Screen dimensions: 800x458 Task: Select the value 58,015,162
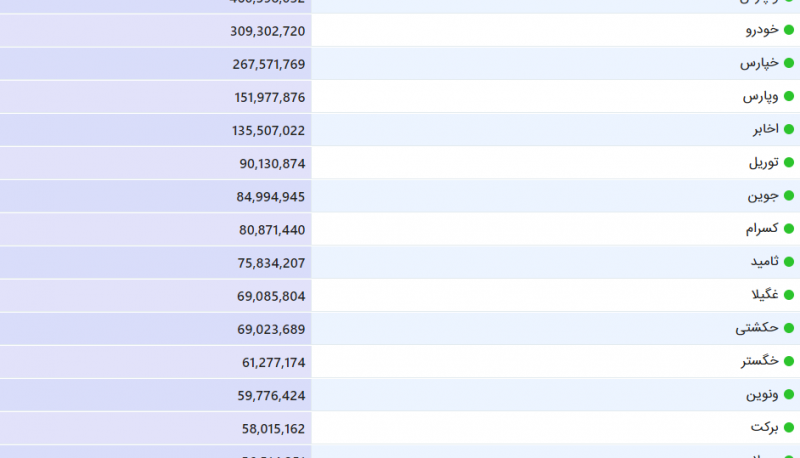click(273, 429)
